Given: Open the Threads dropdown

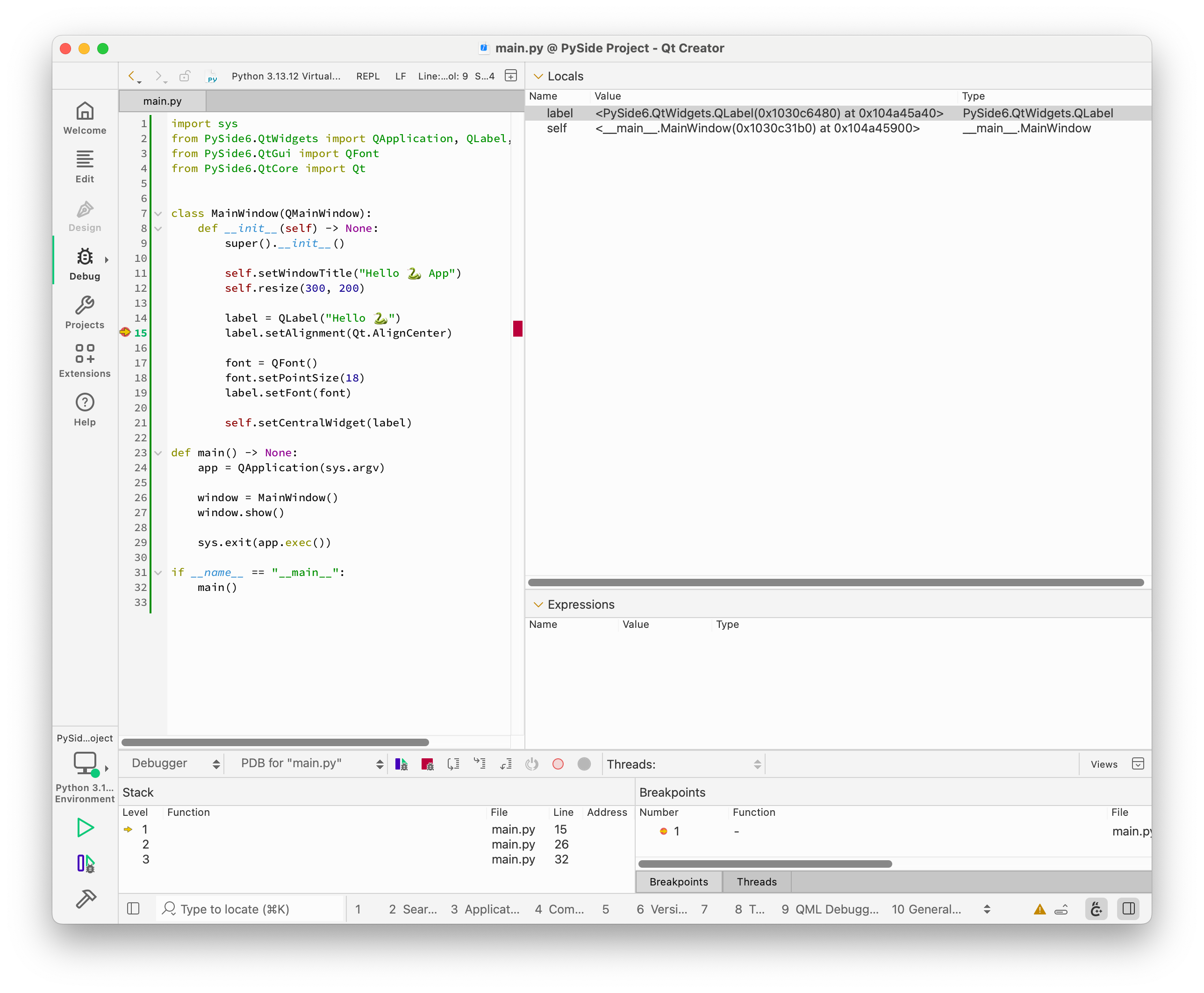Looking at the screenshot, I should pos(684,763).
